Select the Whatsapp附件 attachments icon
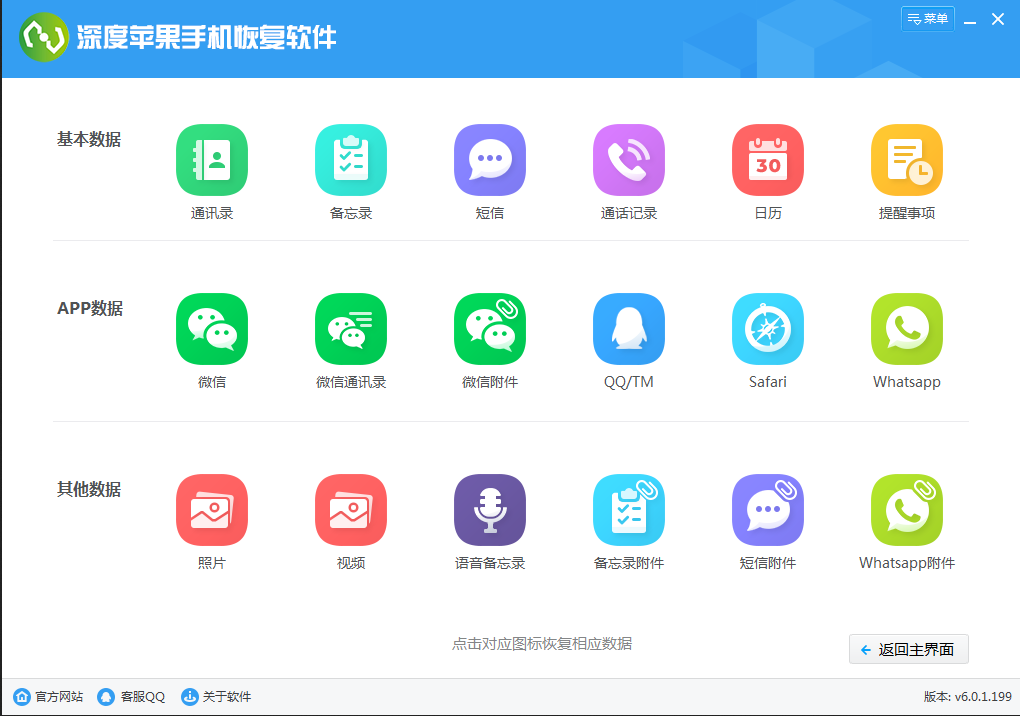1020x716 pixels. [907, 510]
